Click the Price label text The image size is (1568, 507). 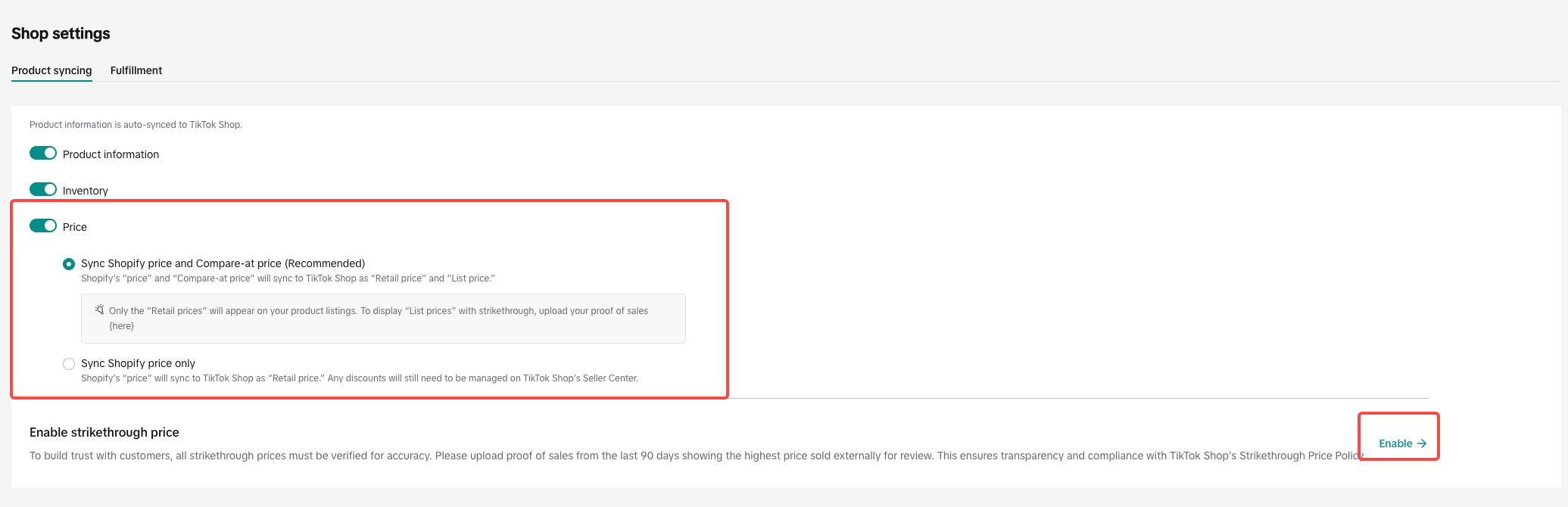point(74,227)
